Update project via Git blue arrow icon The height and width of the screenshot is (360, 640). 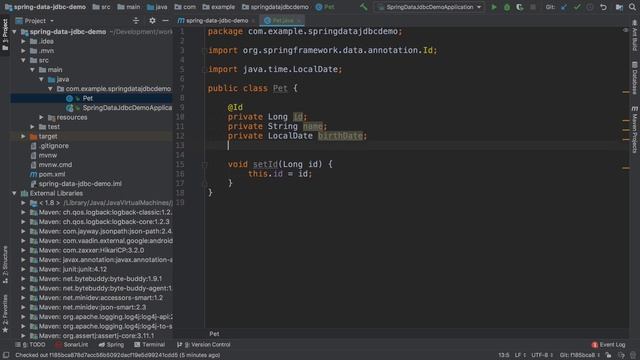tap(564, 7)
